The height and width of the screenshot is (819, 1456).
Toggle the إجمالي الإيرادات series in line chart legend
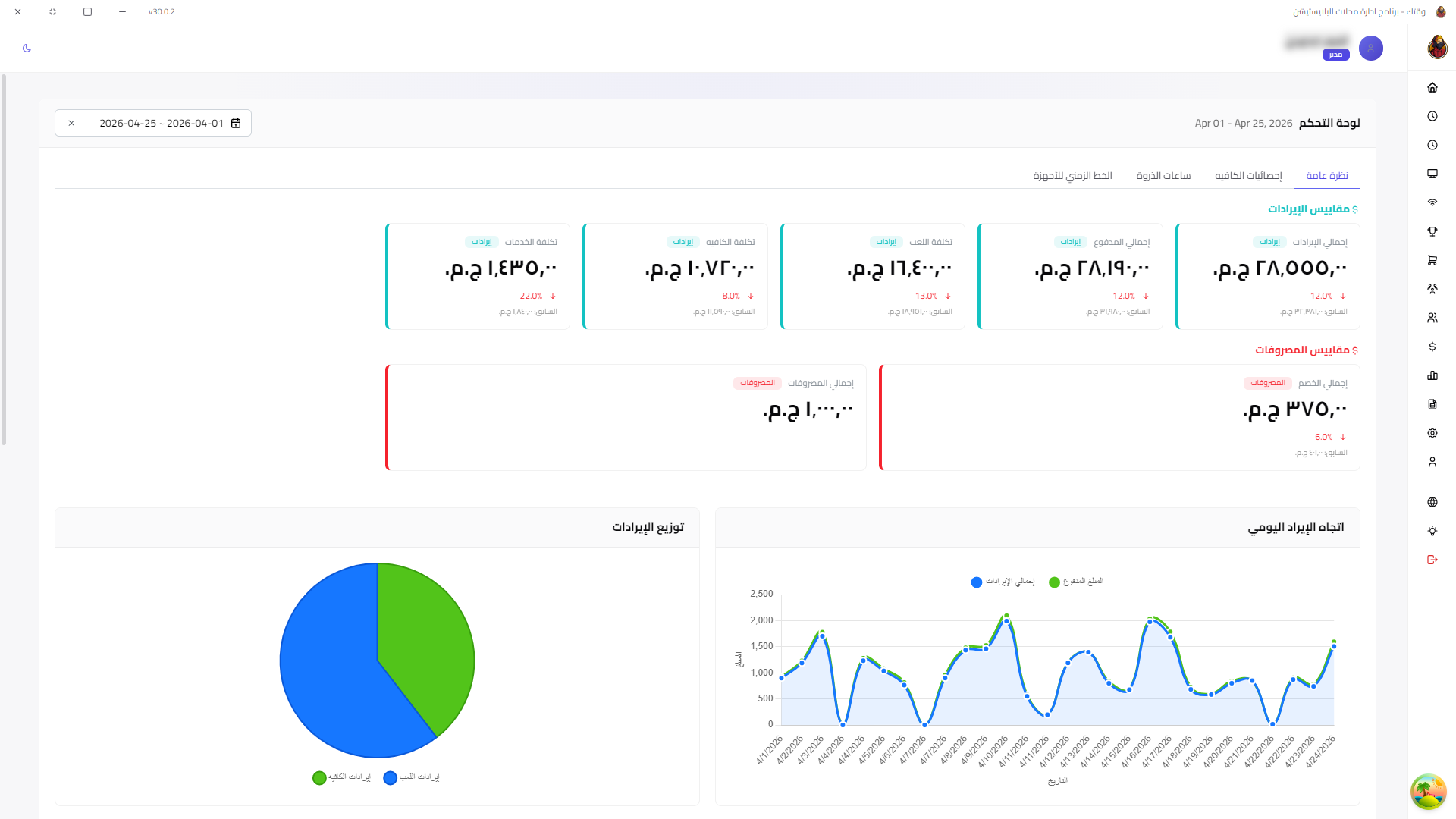coord(1003,582)
